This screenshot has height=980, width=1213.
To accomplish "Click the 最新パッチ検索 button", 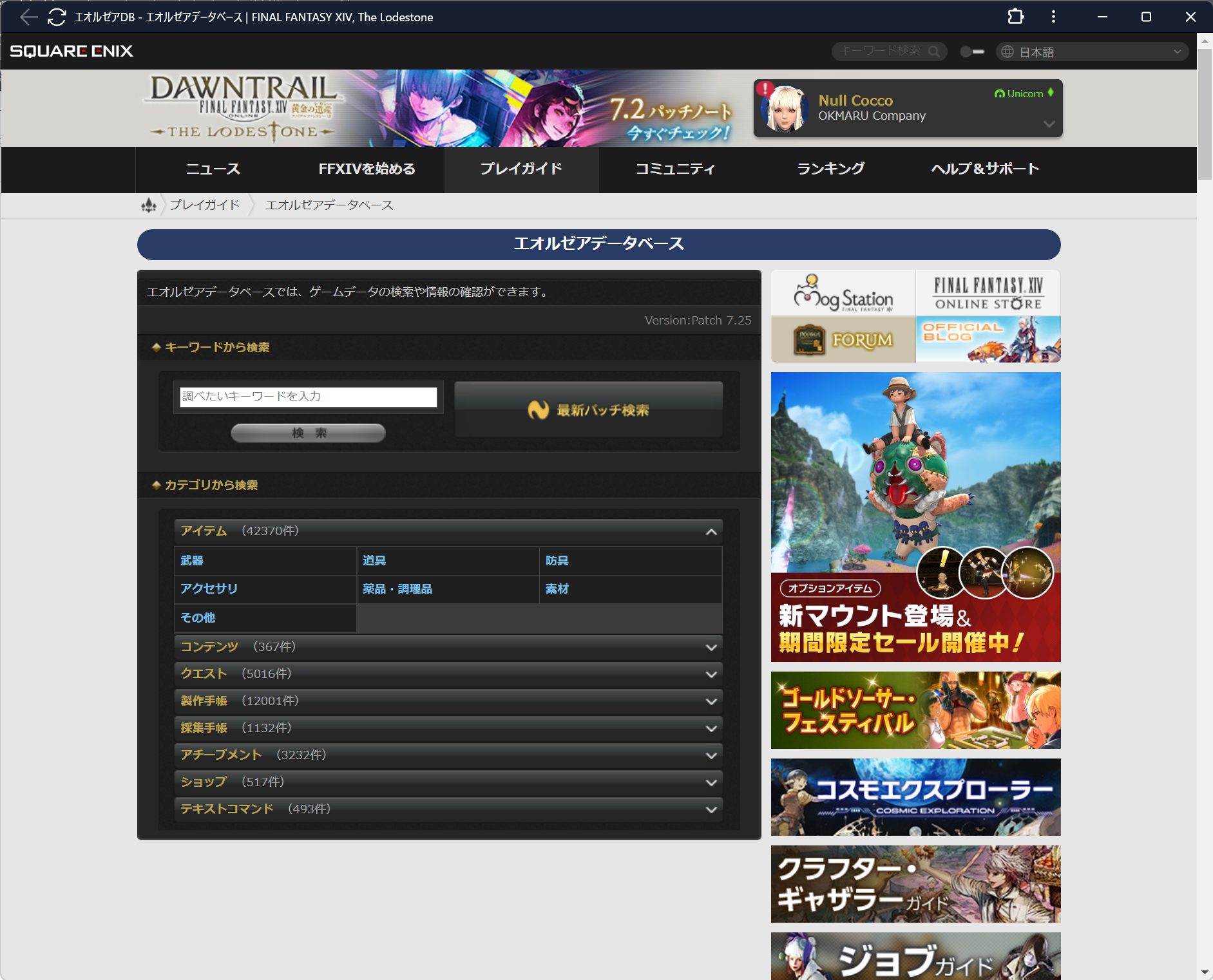I will (589, 410).
